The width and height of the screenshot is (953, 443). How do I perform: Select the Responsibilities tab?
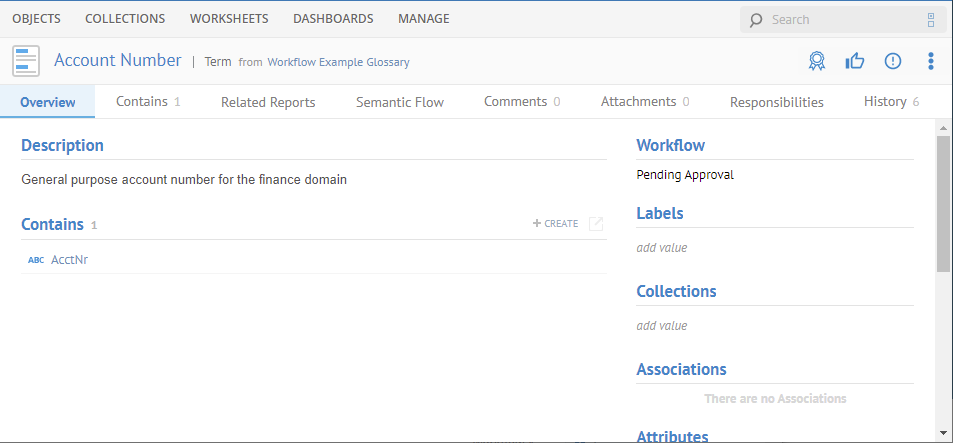(x=776, y=102)
